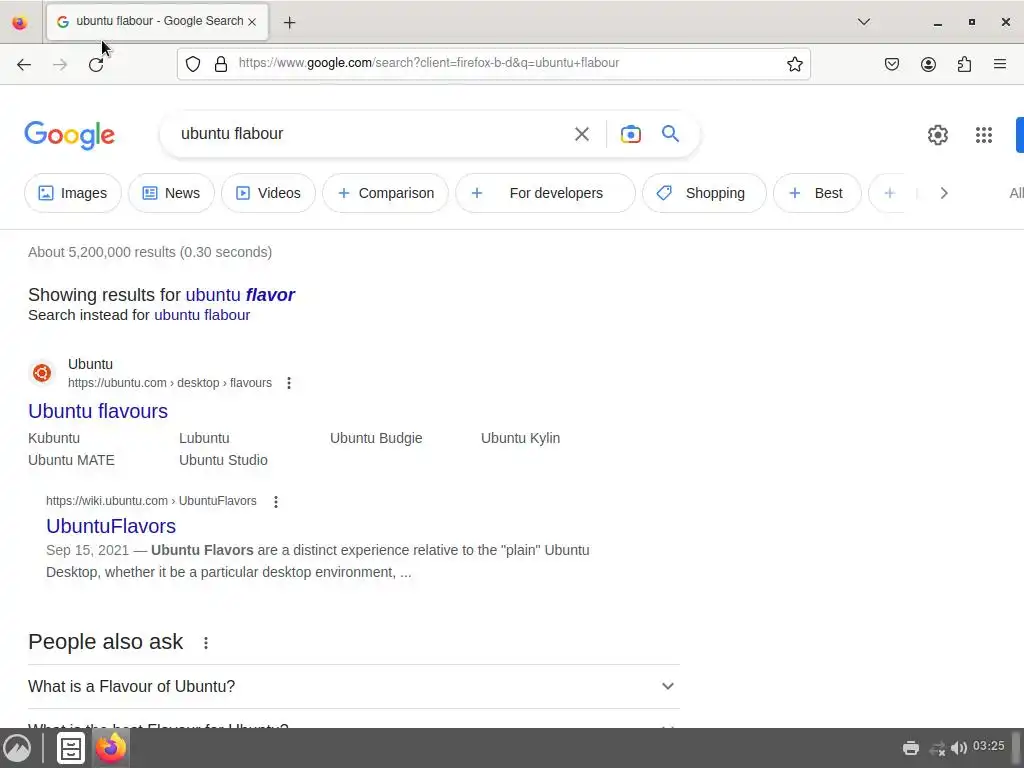The width and height of the screenshot is (1024, 768).
Task: Open People also ask options menu
Action: [206, 643]
